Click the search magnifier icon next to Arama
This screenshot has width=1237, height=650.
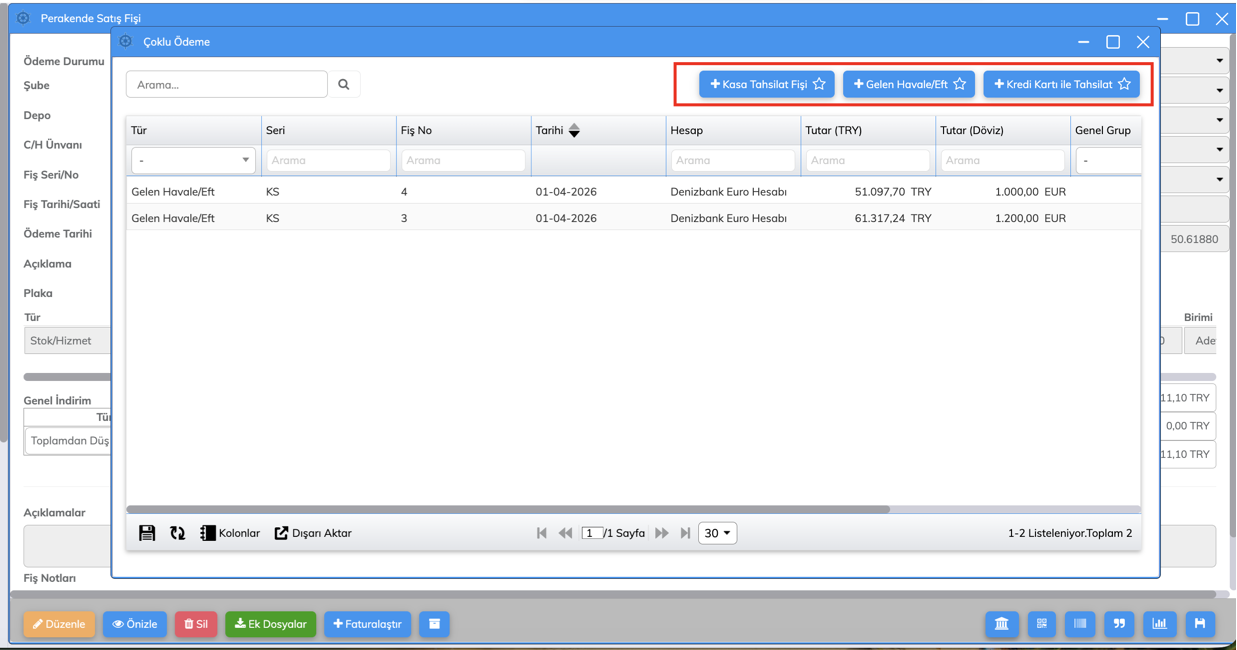[x=344, y=85]
